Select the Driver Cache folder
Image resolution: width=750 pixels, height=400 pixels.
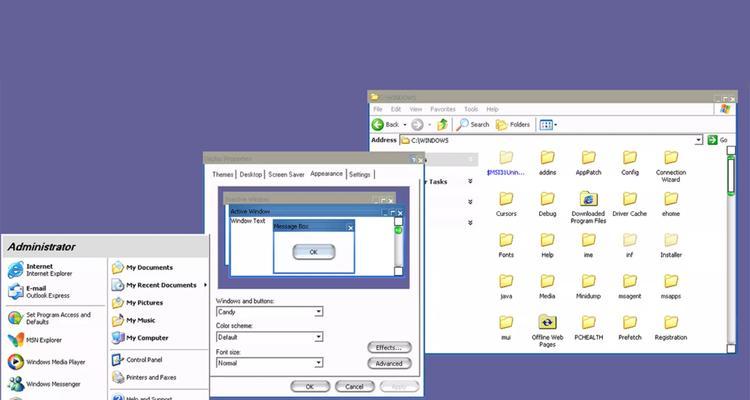(629, 204)
